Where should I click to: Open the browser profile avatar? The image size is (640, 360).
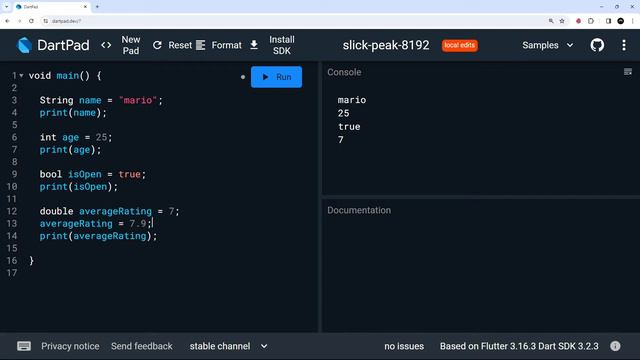click(620, 21)
